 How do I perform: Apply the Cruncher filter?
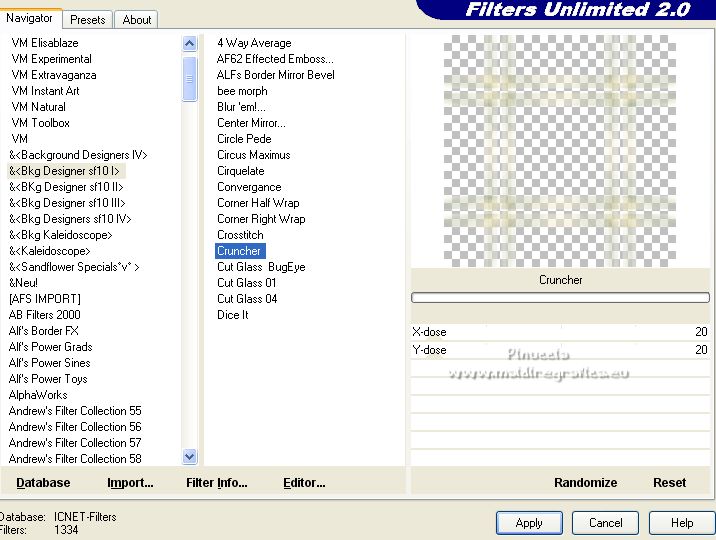pos(529,523)
